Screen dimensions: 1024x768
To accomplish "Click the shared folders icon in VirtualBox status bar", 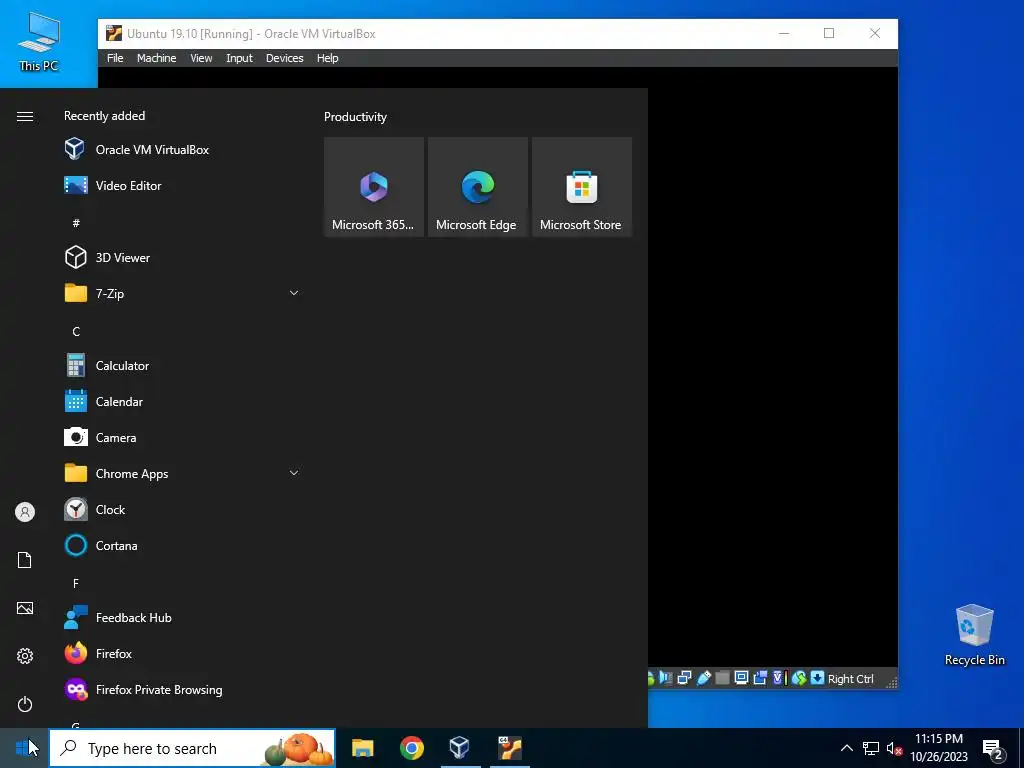I will (x=722, y=678).
